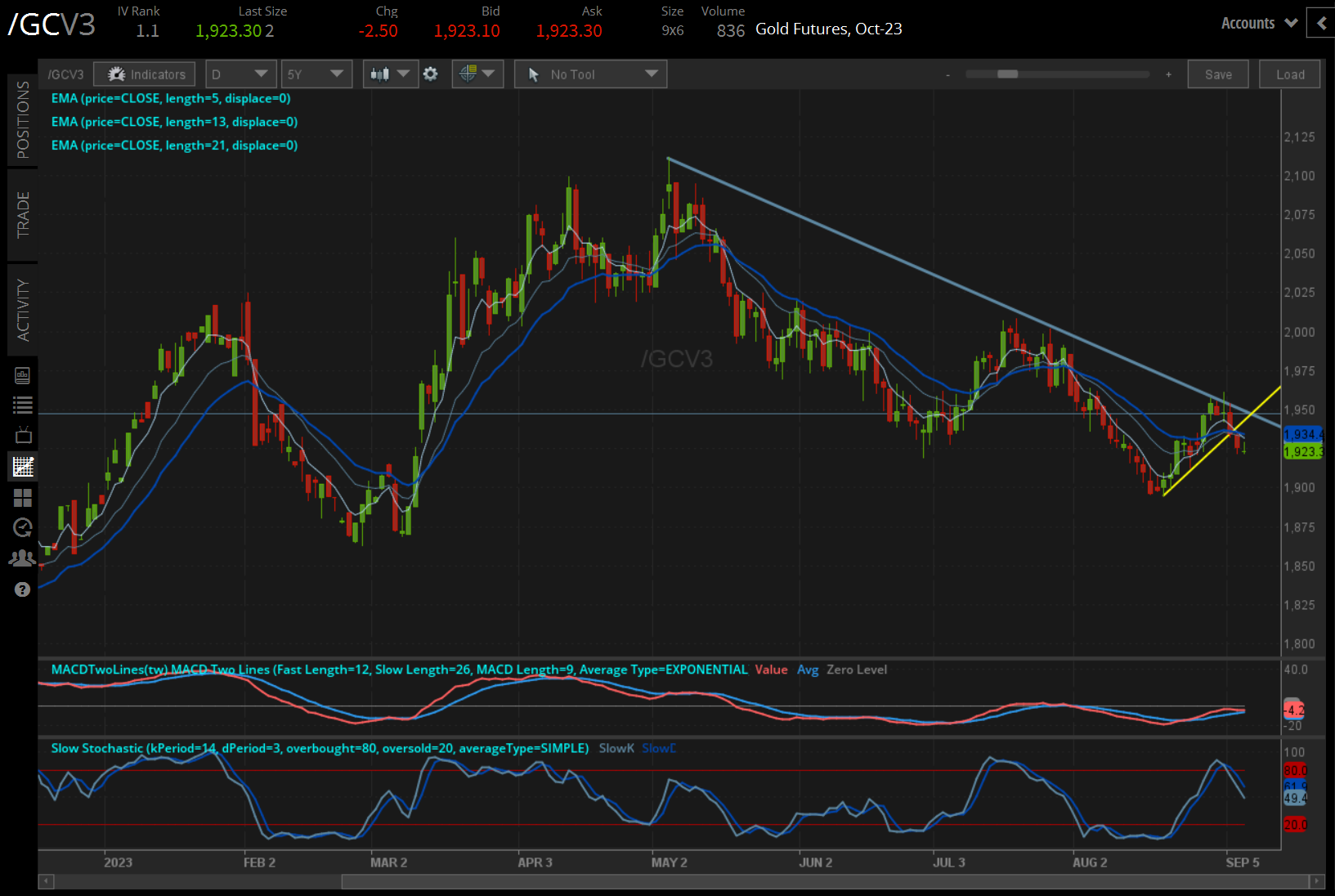1335x896 pixels.
Task: Open the watchlist icon in sidebar
Action: pos(23,405)
